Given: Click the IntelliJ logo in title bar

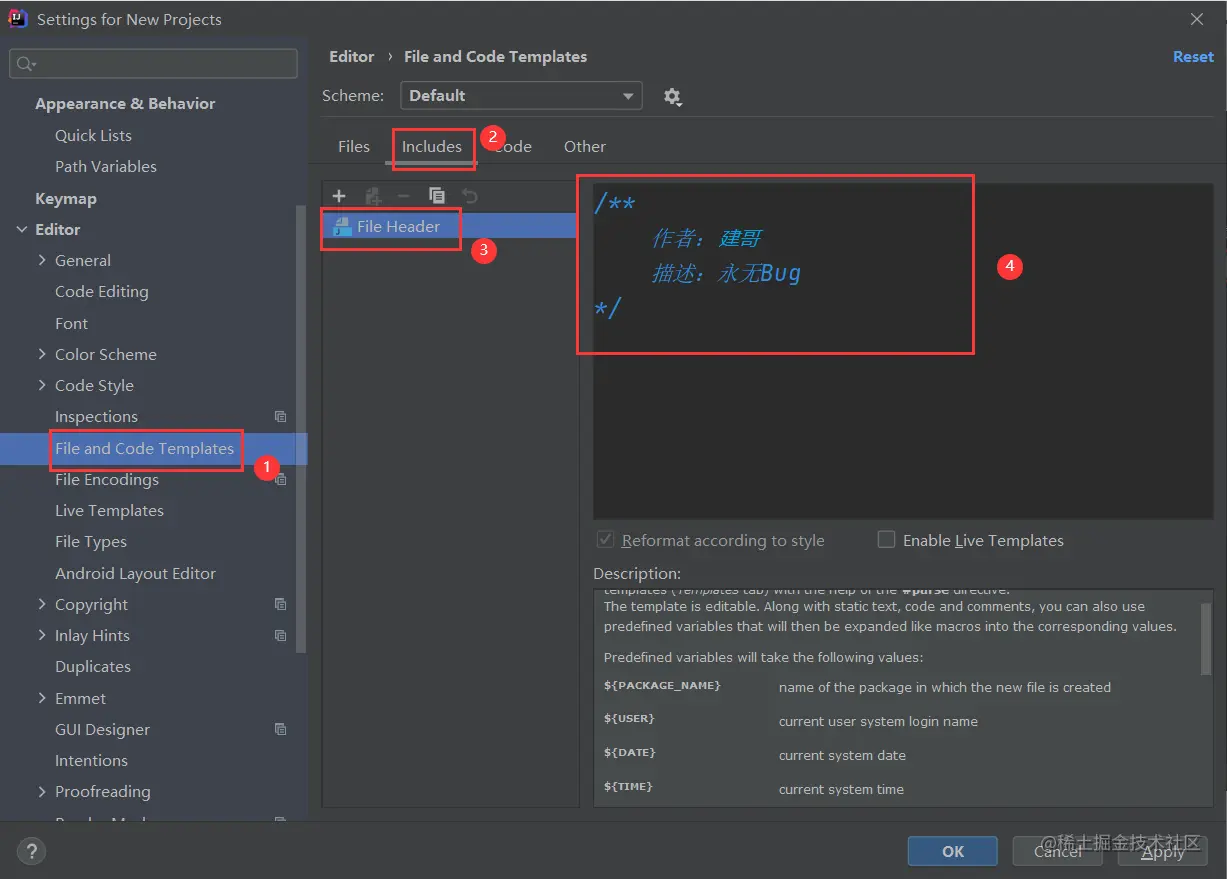Looking at the screenshot, I should [x=18, y=19].
